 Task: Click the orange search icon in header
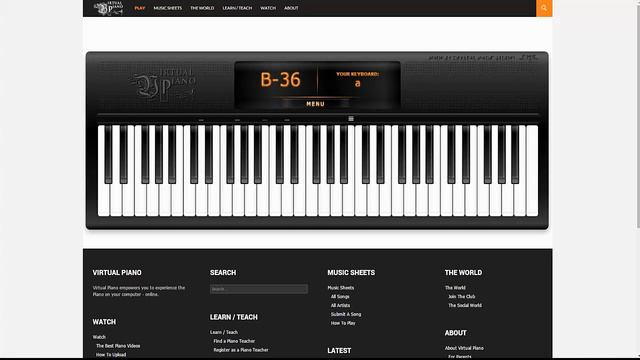tap(544, 8)
